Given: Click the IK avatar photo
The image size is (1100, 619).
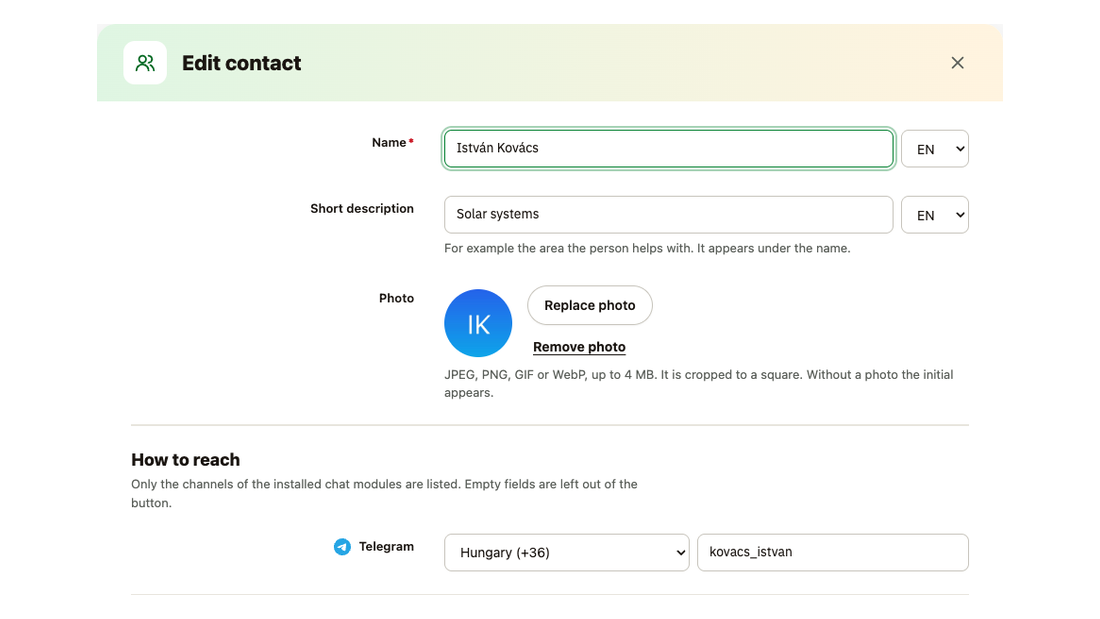Looking at the screenshot, I should click(478, 324).
